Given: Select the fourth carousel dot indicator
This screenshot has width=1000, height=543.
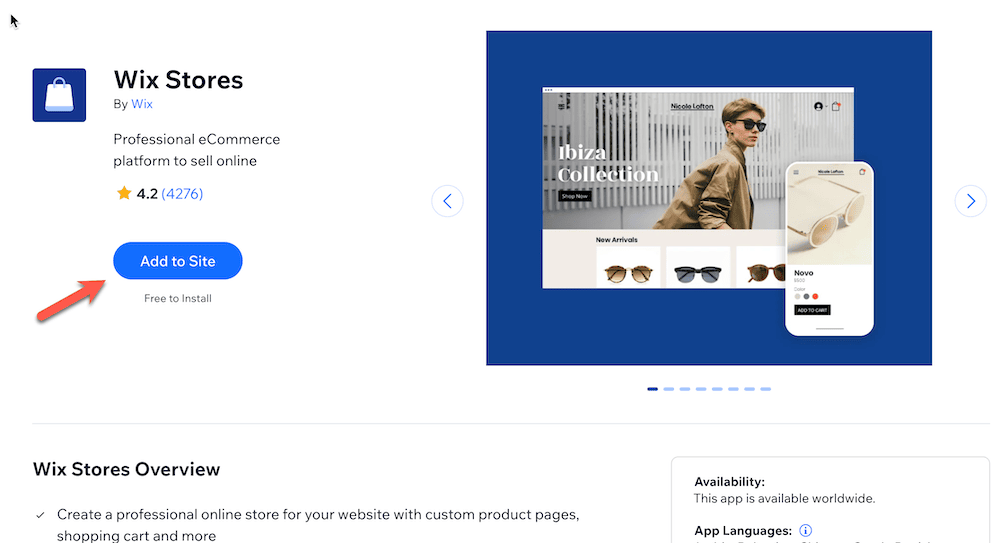Looking at the screenshot, I should click(701, 389).
